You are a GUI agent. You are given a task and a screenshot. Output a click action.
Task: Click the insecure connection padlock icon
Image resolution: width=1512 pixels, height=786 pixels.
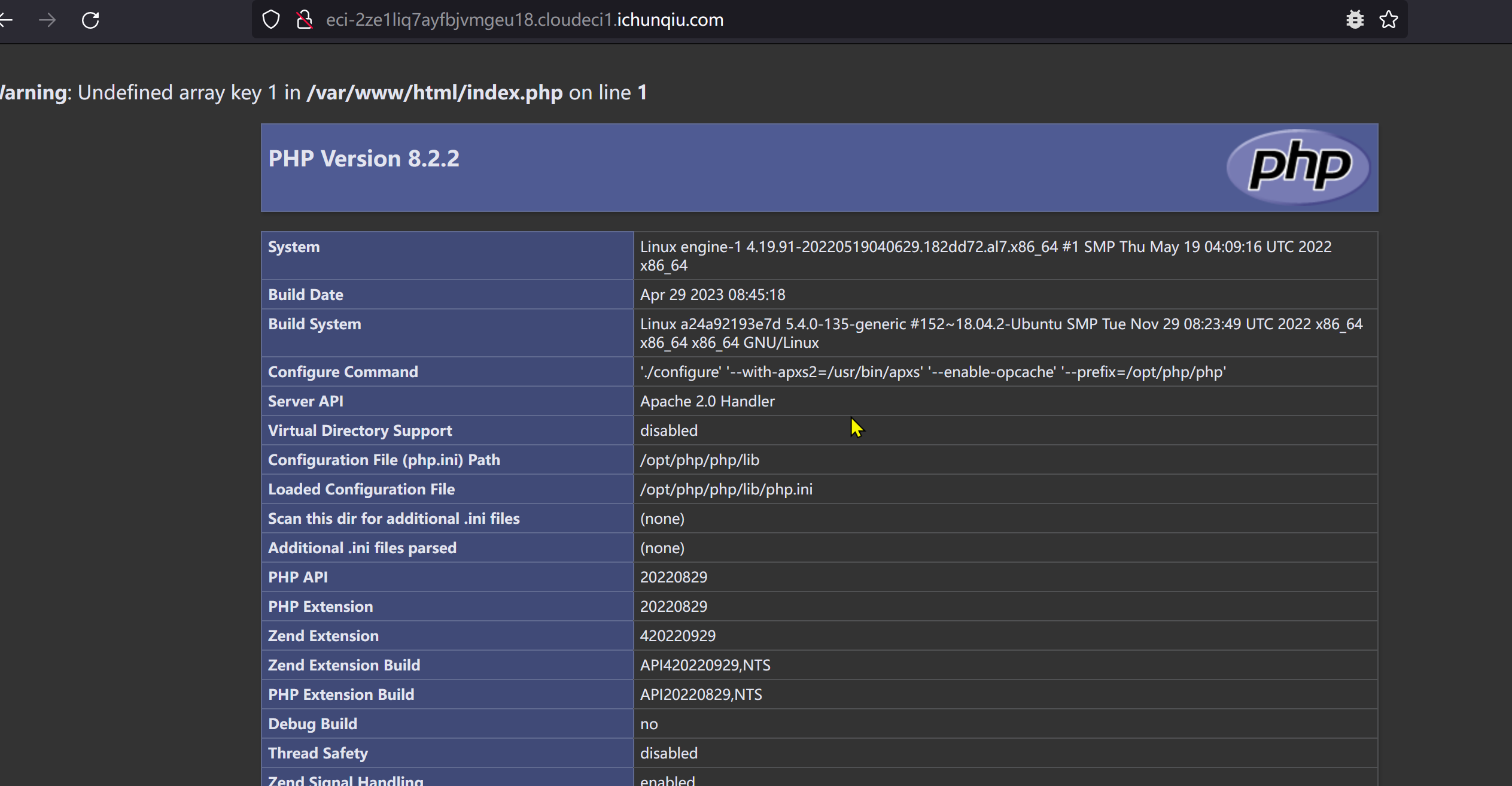(305, 20)
